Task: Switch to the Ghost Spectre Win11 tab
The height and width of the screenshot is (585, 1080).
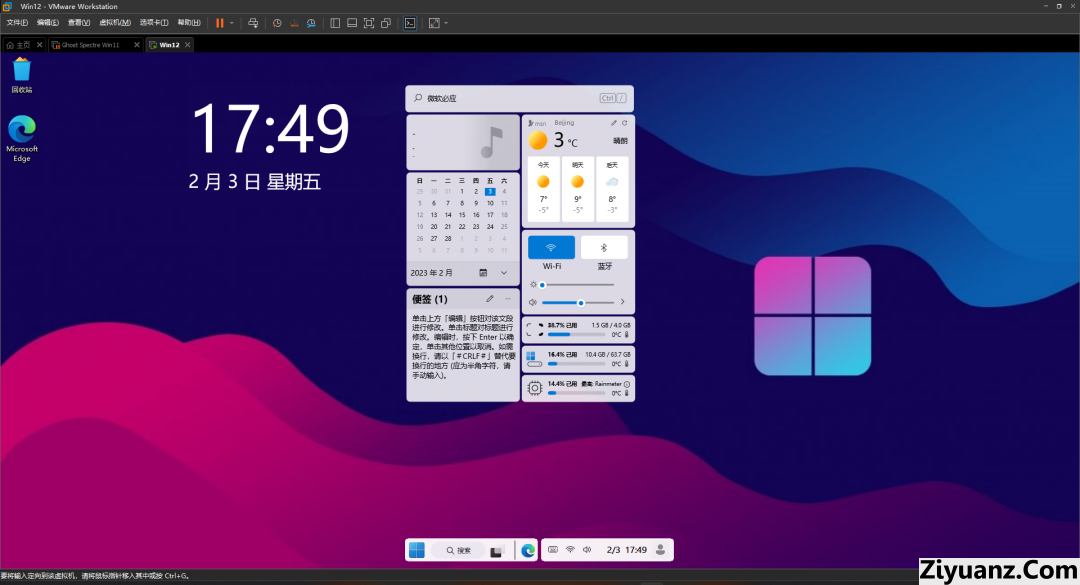Action: (90, 45)
